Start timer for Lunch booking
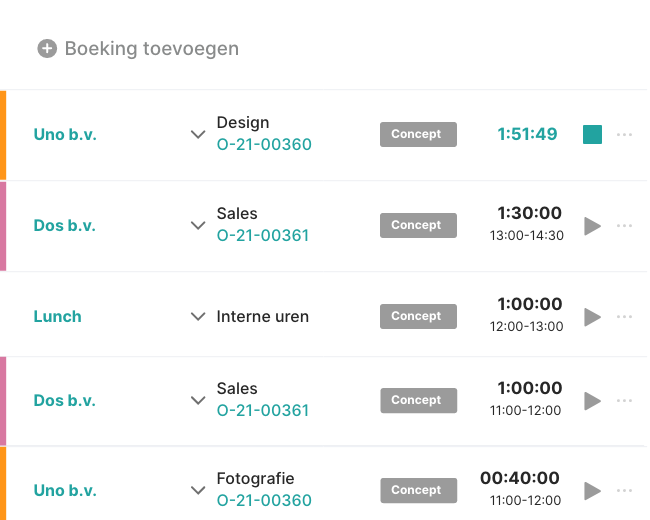The width and height of the screenshot is (650, 520). click(x=592, y=316)
